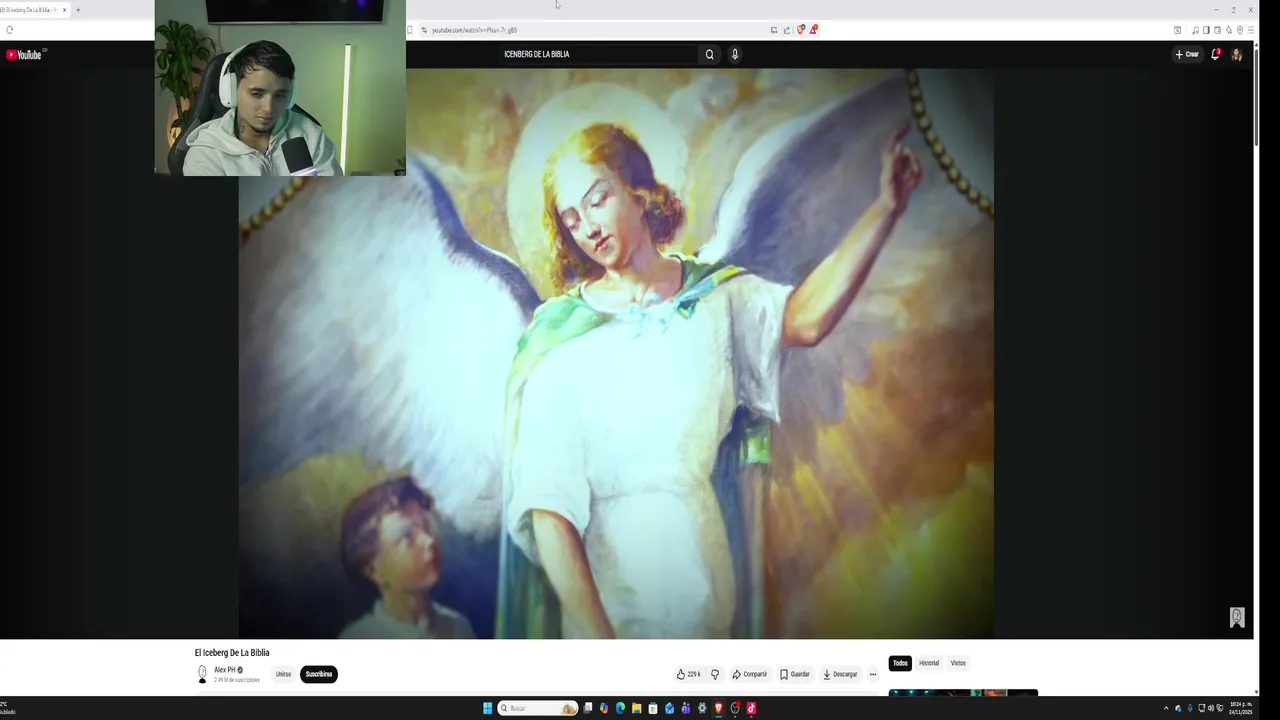Start voice search with microphone icon
The height and width of the screenshot is (720, 1280).
(735, 55)
